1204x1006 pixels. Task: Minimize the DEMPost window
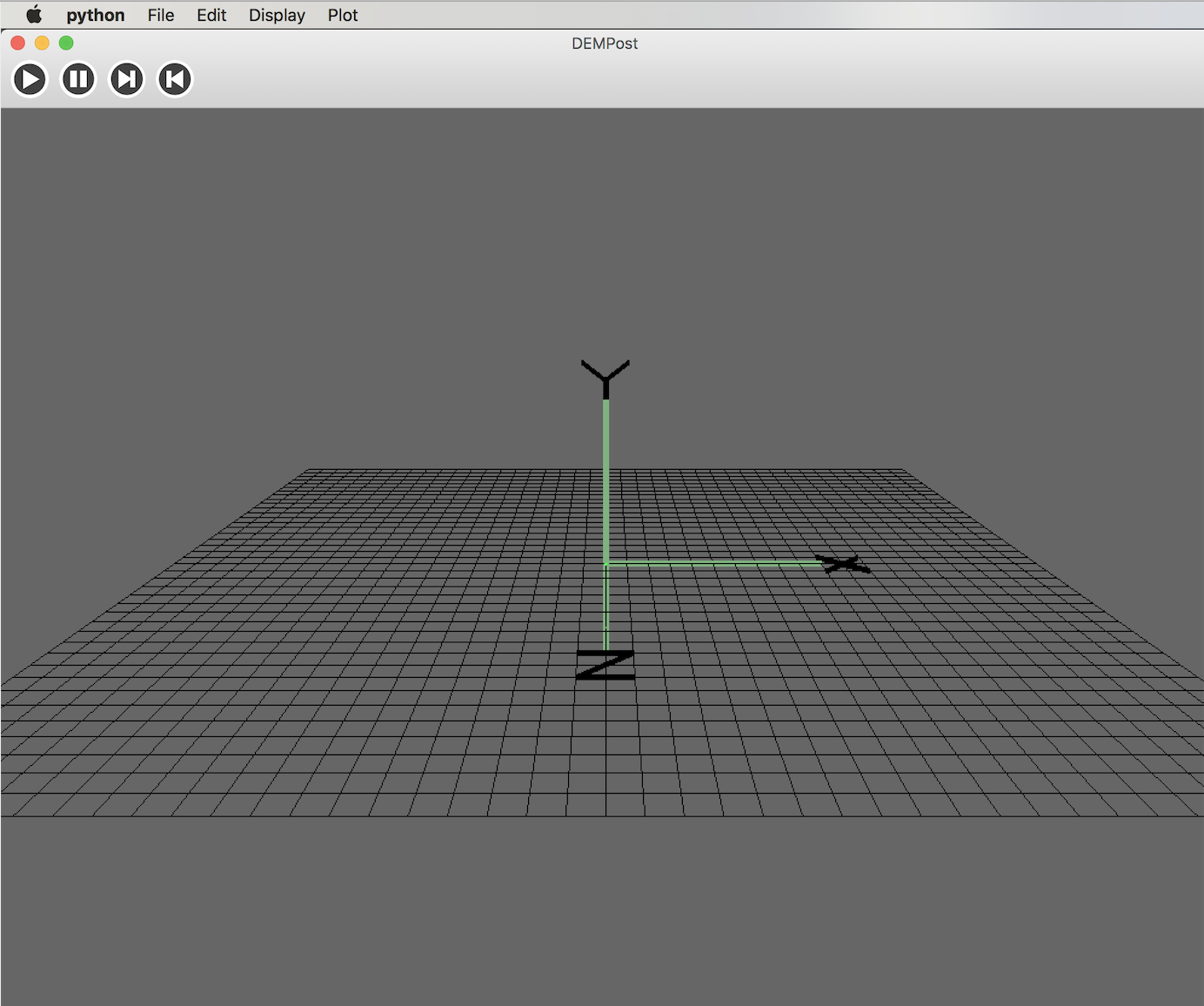tap(42, 43)
